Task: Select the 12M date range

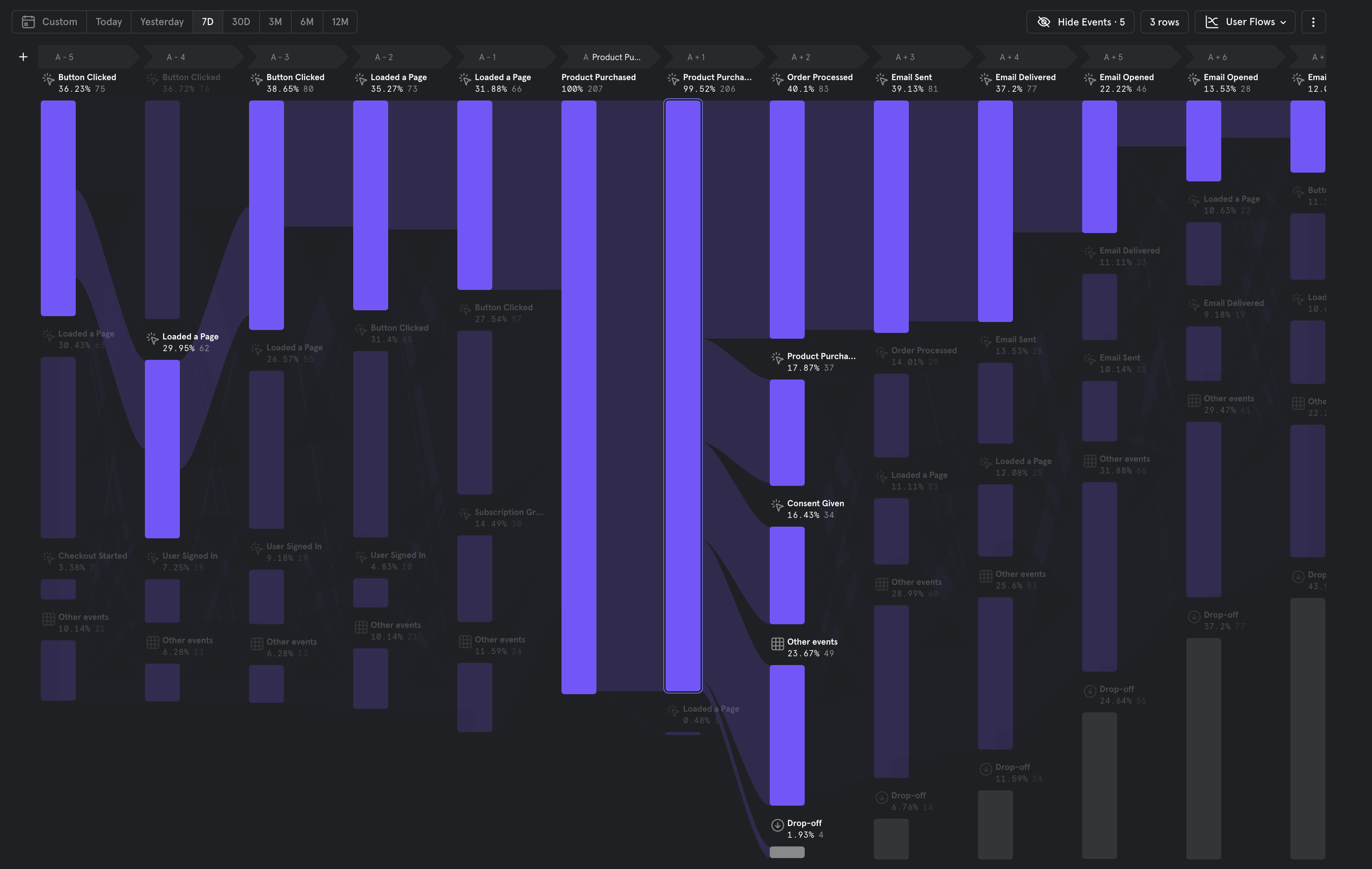Action: click(x=340, y=21)
